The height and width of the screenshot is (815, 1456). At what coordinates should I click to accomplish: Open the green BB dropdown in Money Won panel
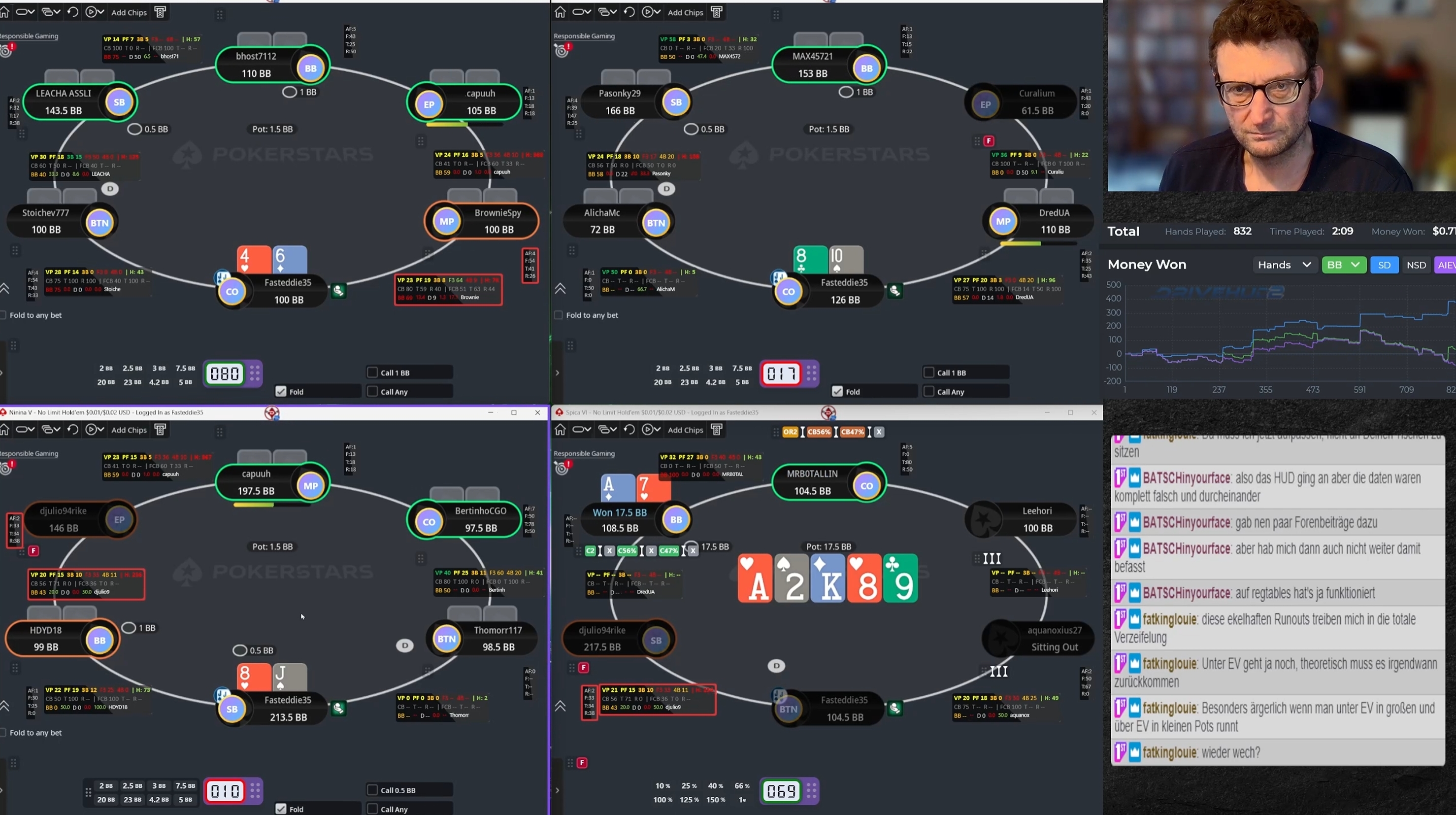(x=1344, y=265)
